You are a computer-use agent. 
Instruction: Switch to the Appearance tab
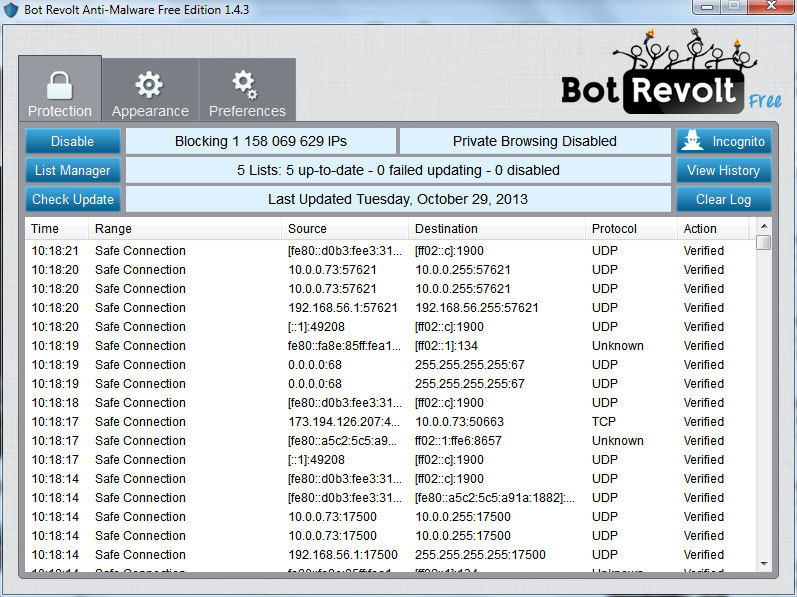150,90
